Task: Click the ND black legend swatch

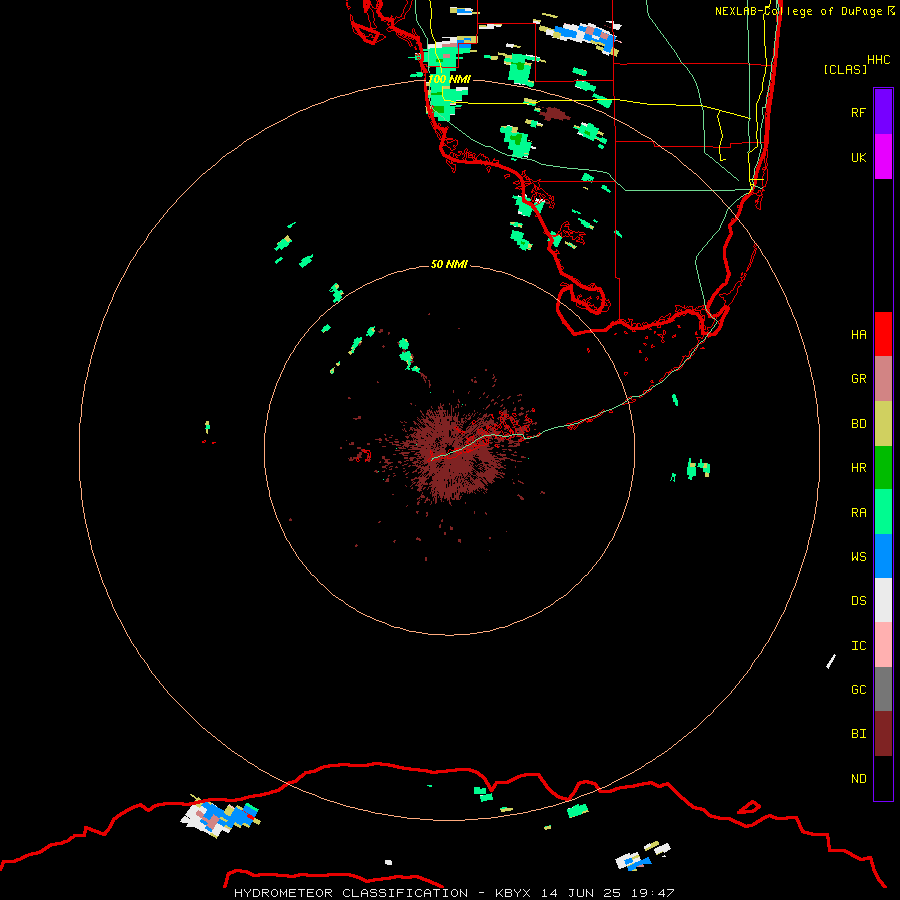Action: (x=883, y=778)
